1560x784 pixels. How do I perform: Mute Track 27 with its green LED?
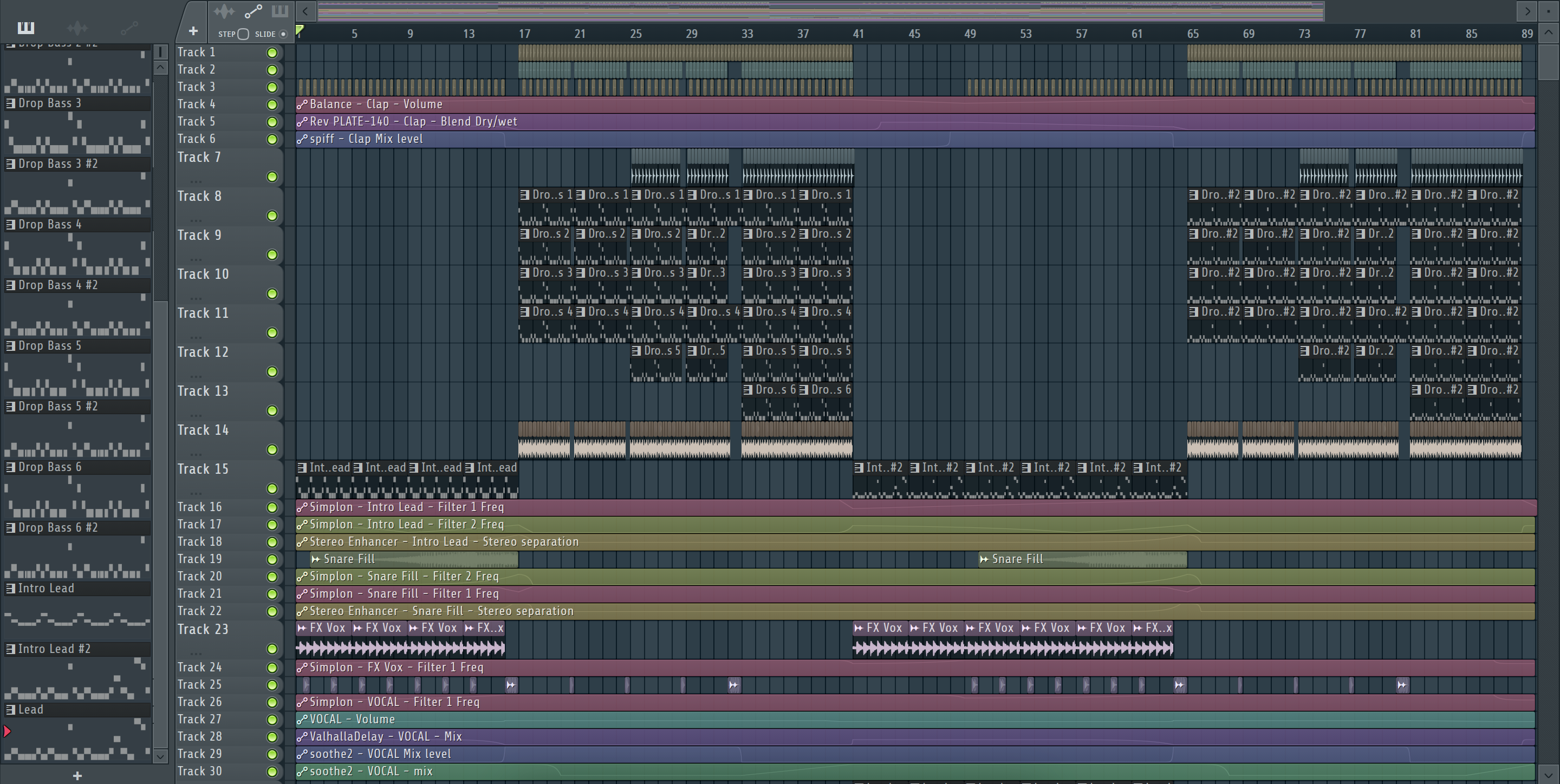pyautogui.click(x=272, y=720)
